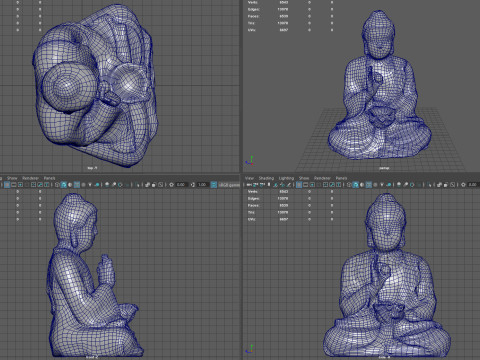Click Shadows icon in front view toolbar
Viewport: 480px width, 360px height.
[389, 184]
